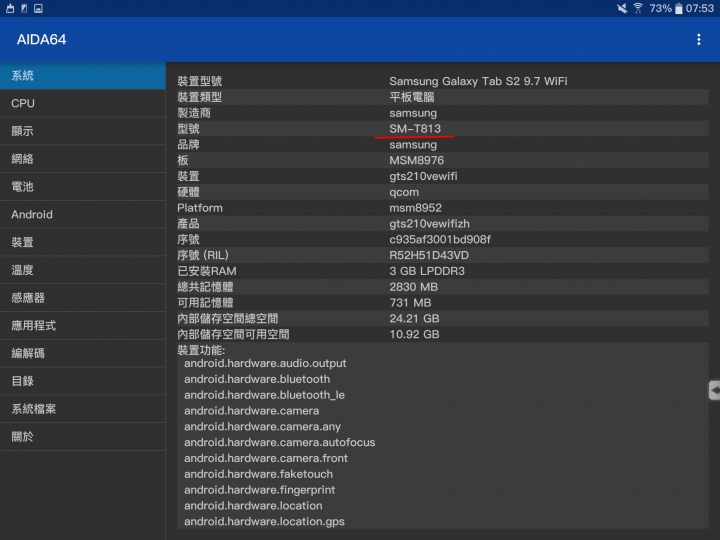720x540 pixels.
Task: Select the 2830 MB total memory value
Action: 413,287
